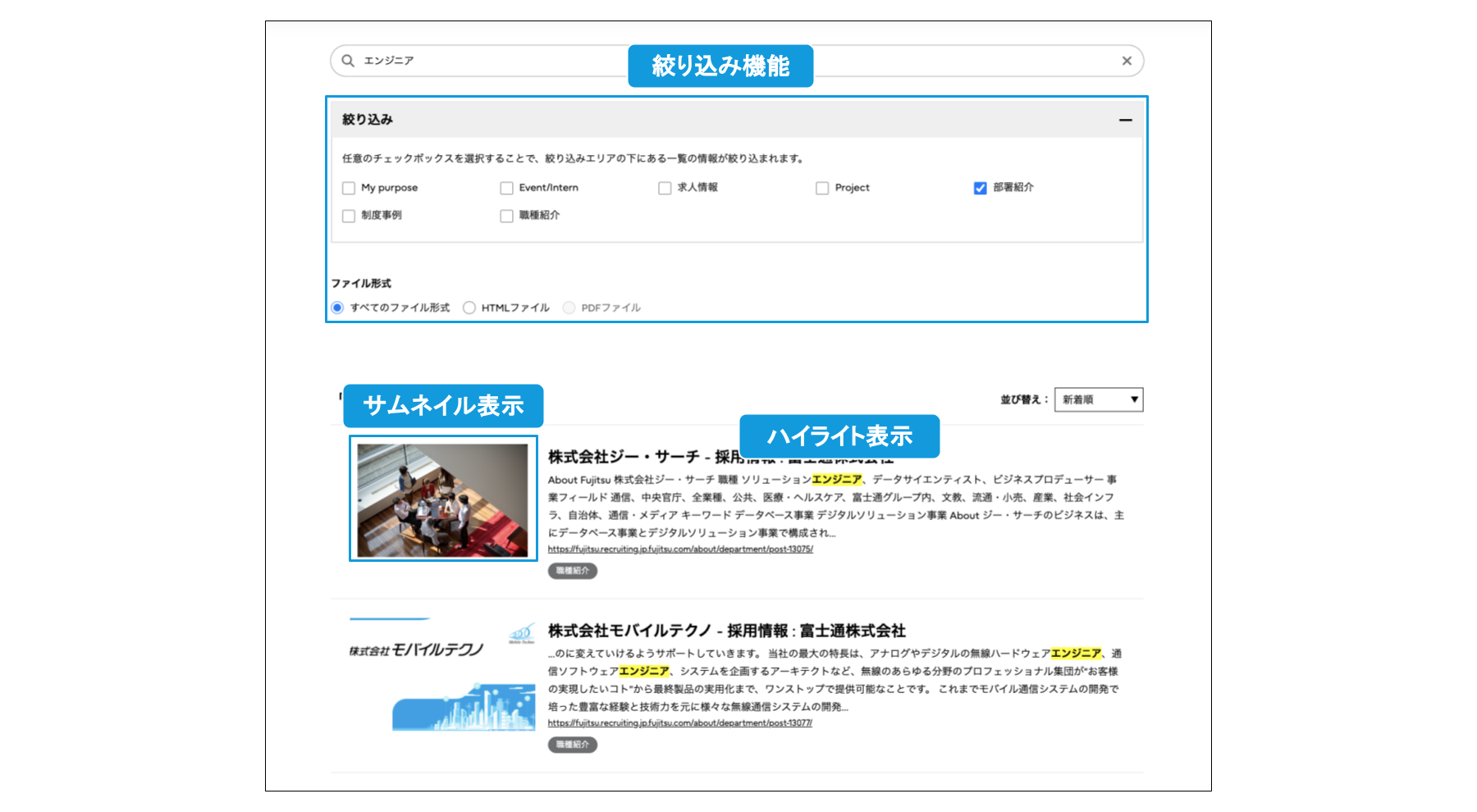The width and height of the screenshot is (1477, 812).
Task: Click the ファイル形式 heading
Action: point(361,283)
